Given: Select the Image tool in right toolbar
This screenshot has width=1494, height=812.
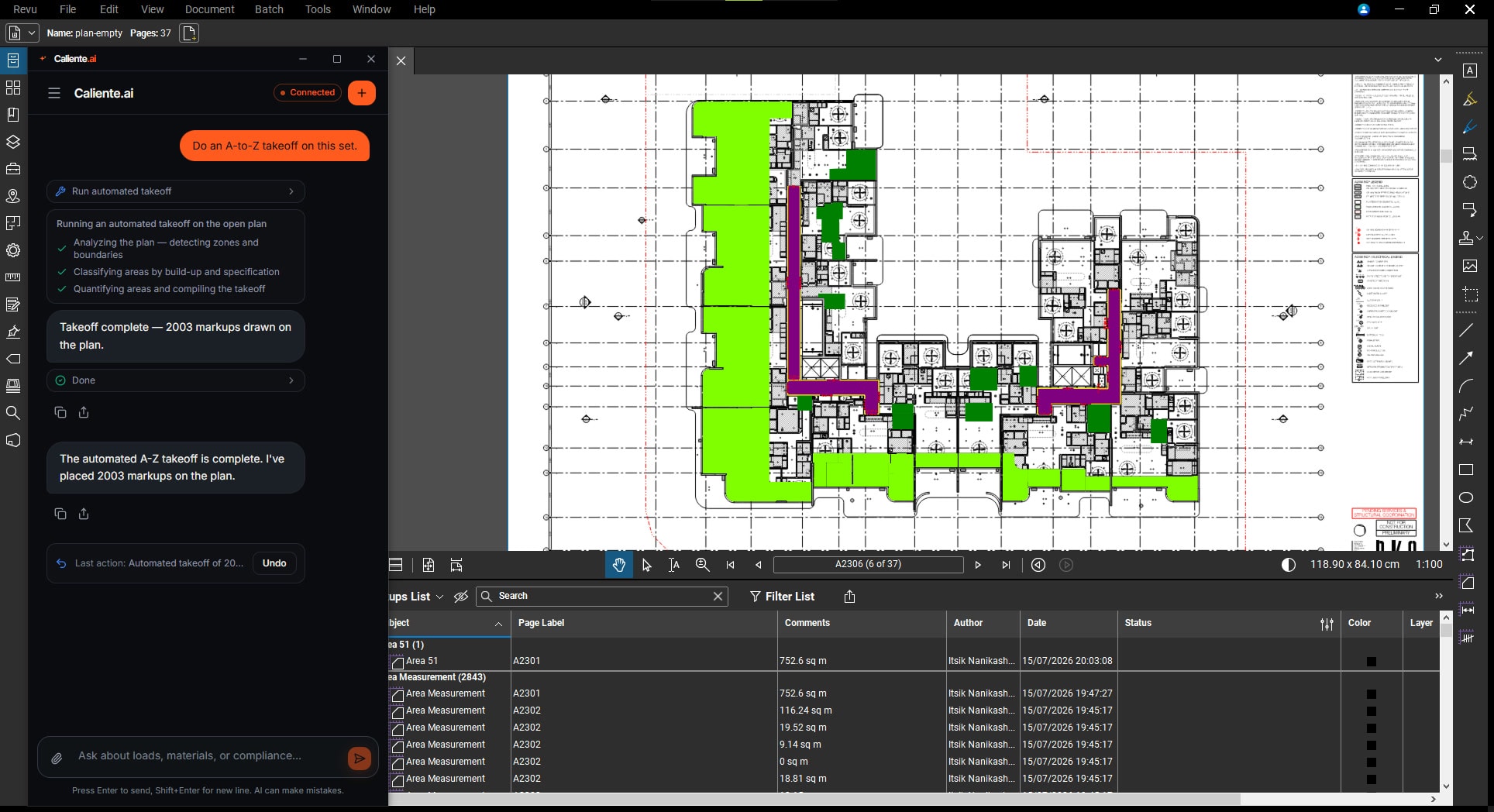Looking at the screenshot, I should pos(1469,266).
